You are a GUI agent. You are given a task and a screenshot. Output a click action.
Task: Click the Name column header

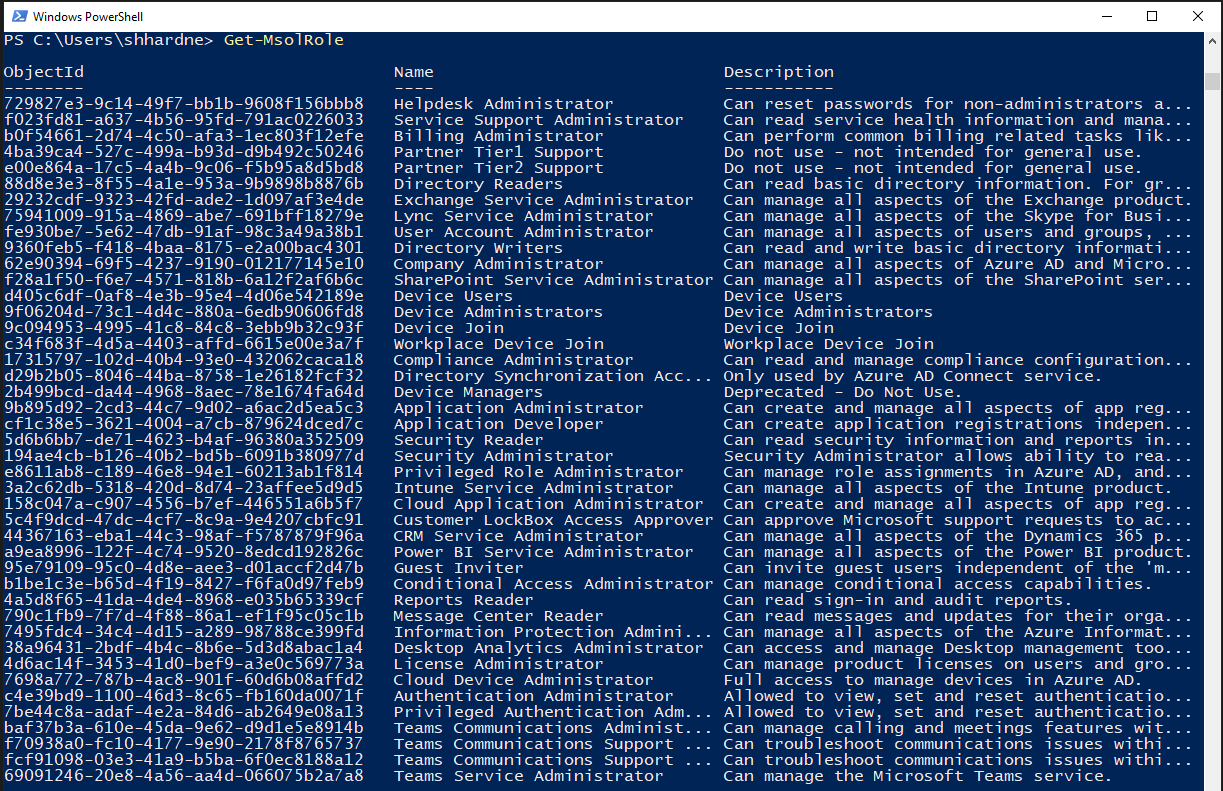pyautogui.click(x=413, y=72)
